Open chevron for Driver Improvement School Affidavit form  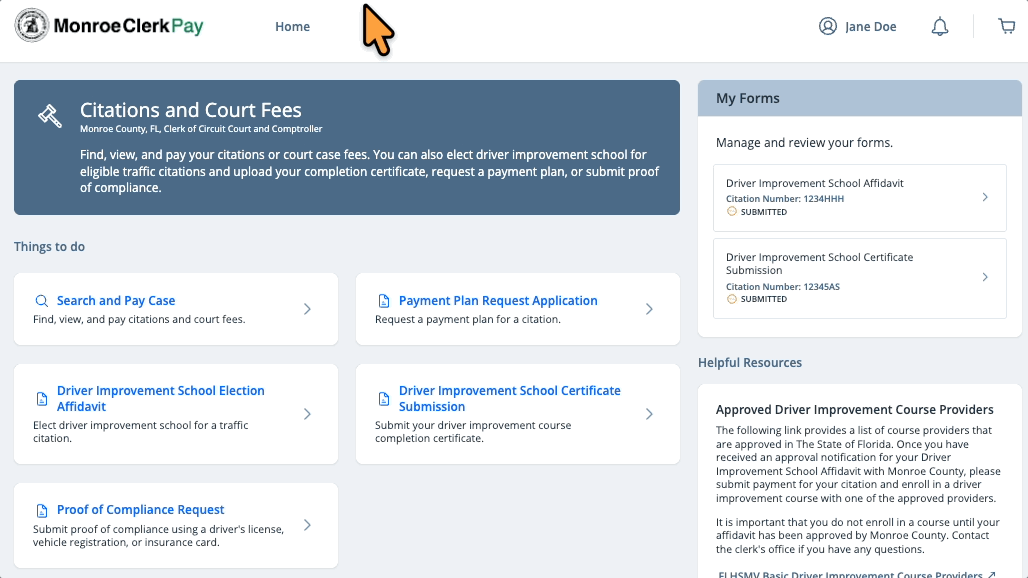tap(984, 197)
